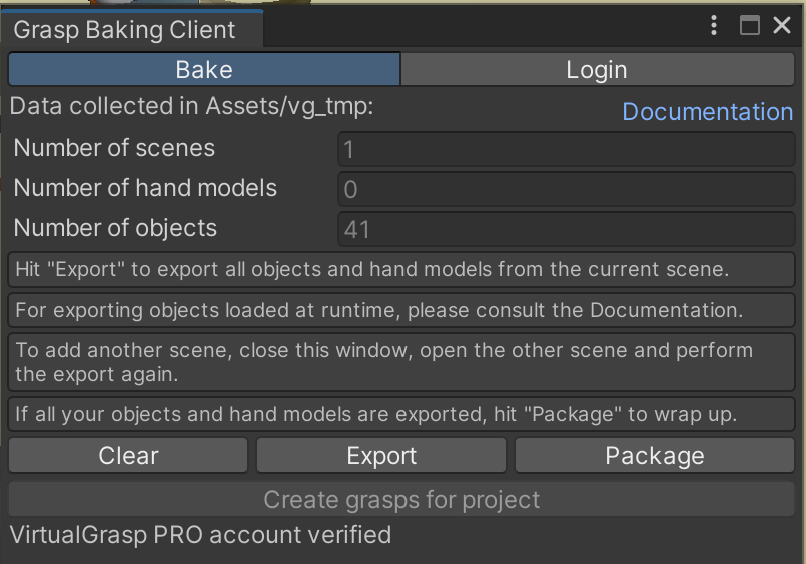Click the Number of hand models field

[x=566, y=189]
